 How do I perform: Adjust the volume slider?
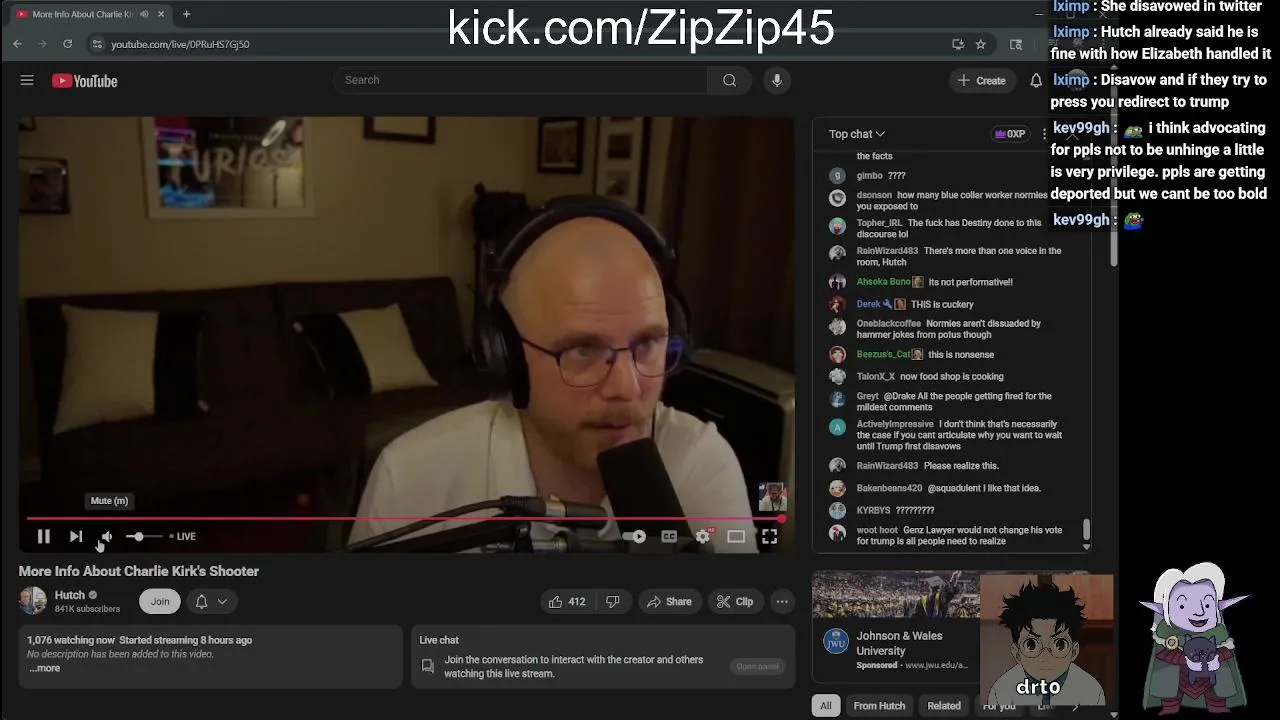coord(142,537)
